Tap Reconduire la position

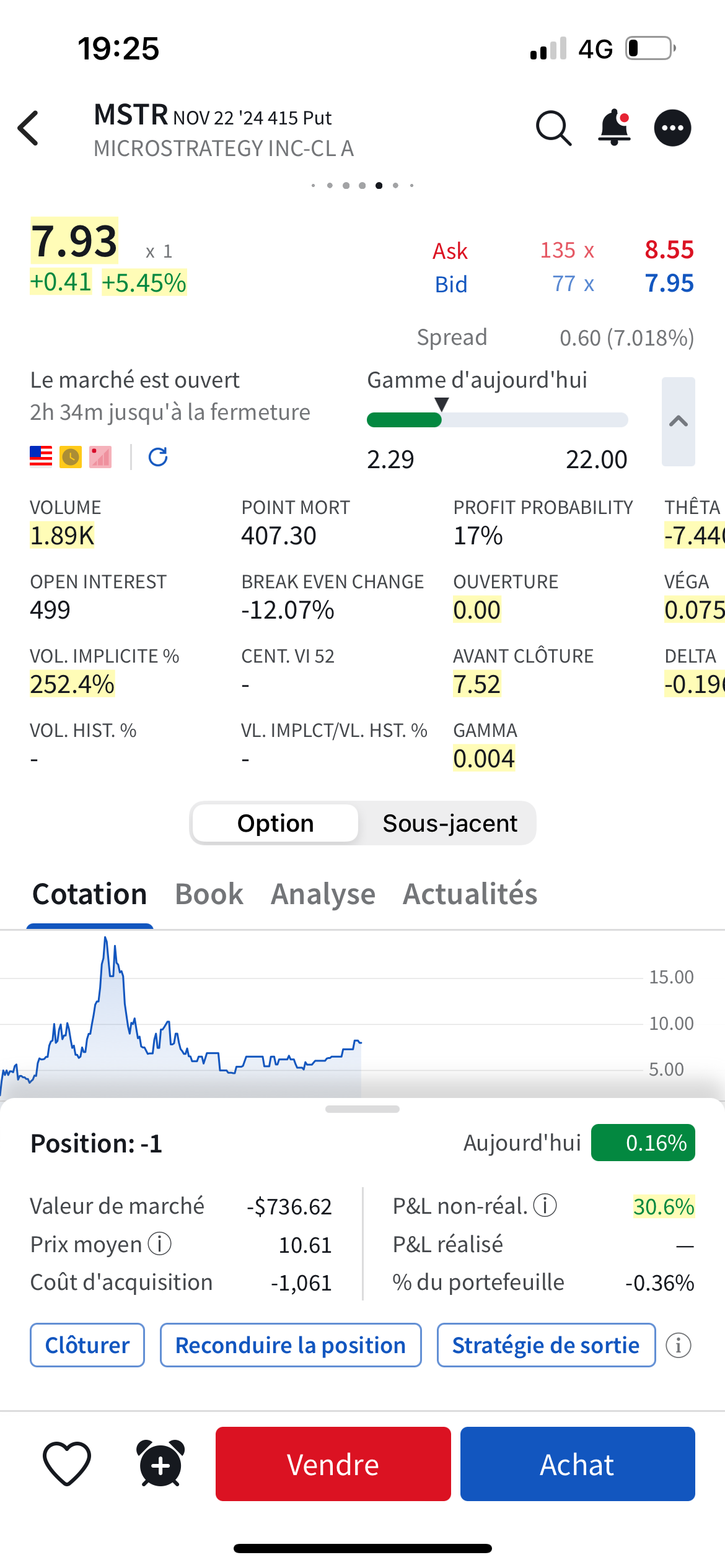(291, 1345)
